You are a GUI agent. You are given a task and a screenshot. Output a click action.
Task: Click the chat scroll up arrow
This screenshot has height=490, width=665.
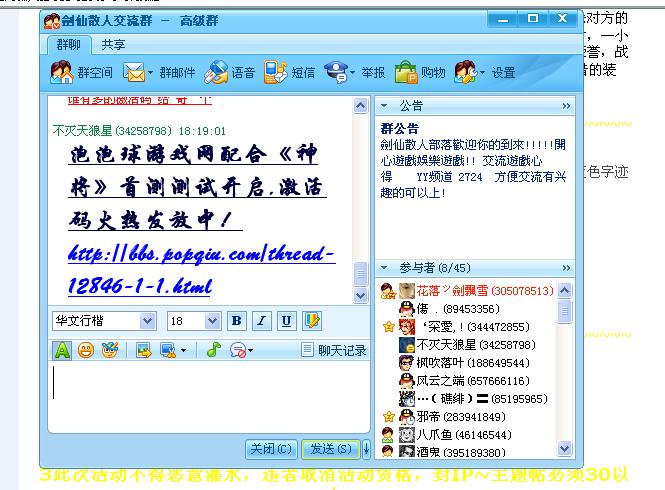(x=360, y=105)
